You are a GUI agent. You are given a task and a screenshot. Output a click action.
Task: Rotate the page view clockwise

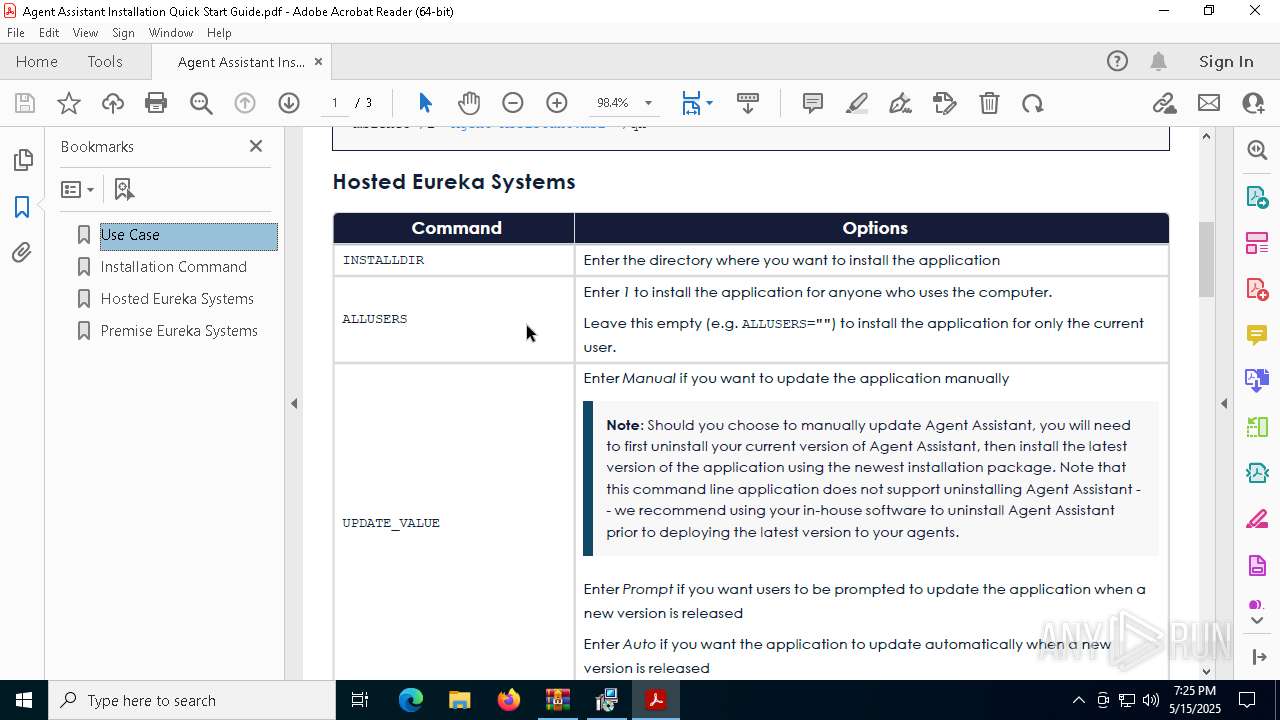(x=1033, y=103)
